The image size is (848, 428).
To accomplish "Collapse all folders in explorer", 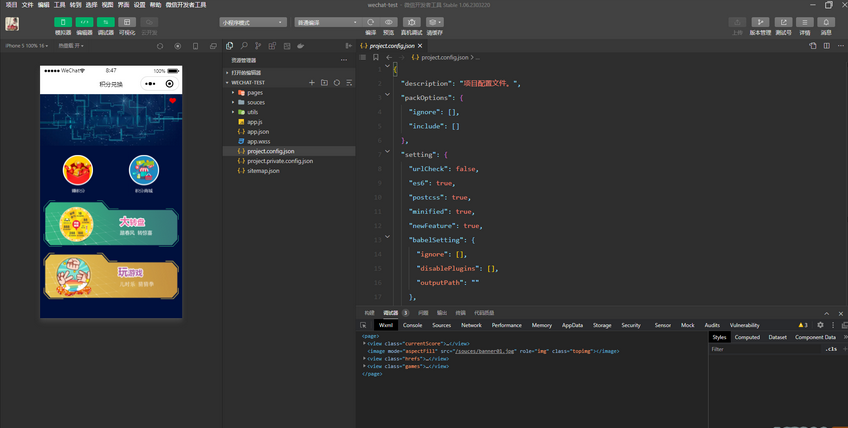I will point(349,83).
